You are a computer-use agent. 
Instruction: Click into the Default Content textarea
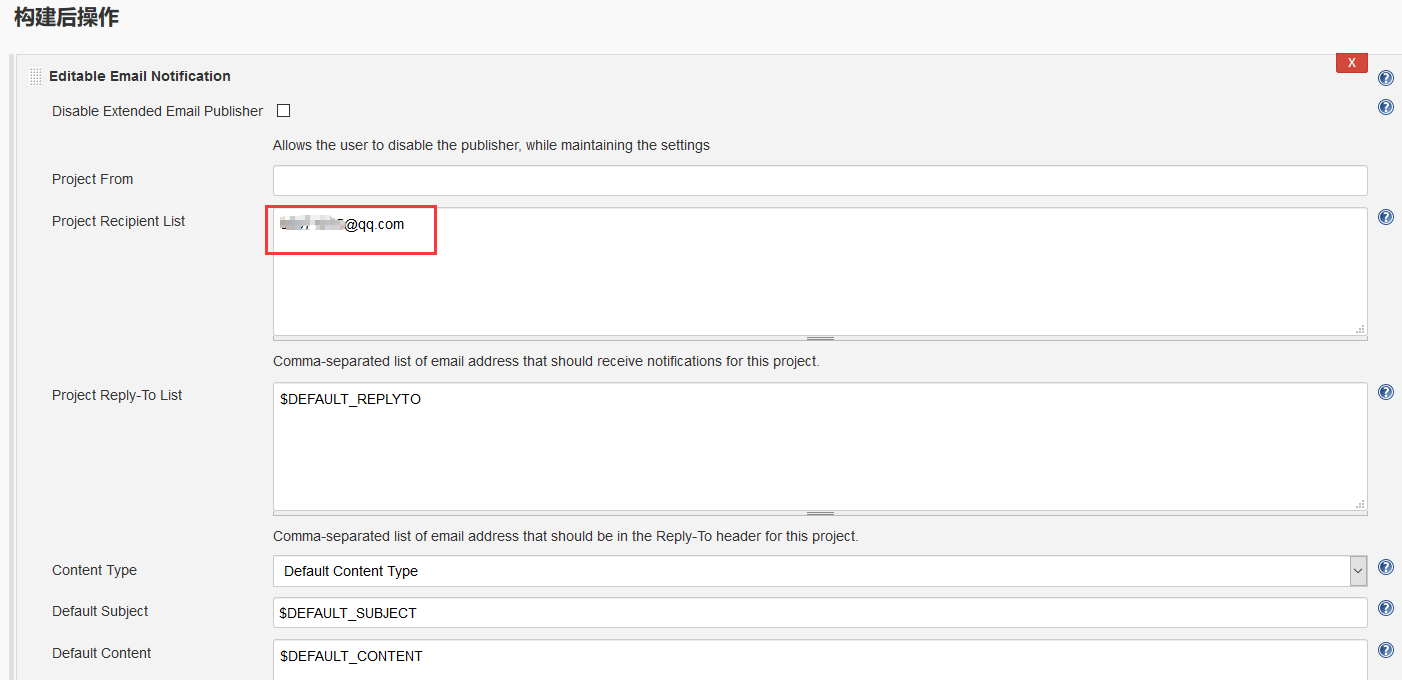click(x=820, y=660)
